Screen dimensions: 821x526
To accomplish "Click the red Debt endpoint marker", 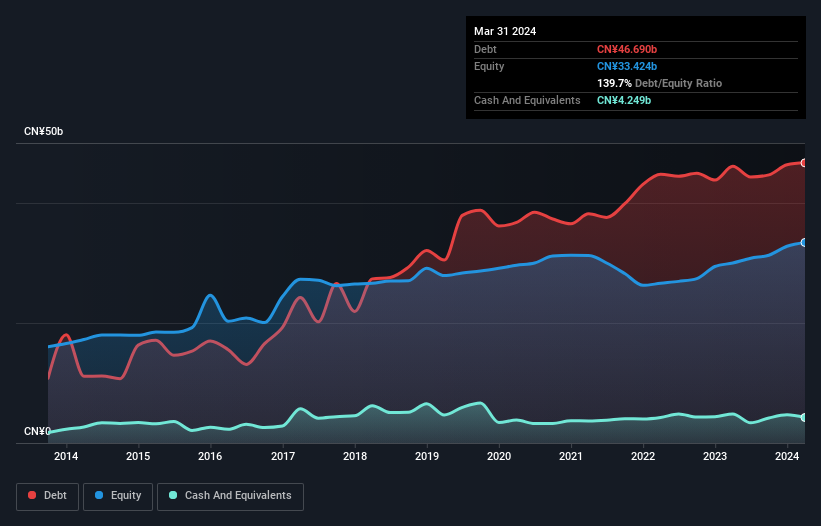I will coord(804,163).
